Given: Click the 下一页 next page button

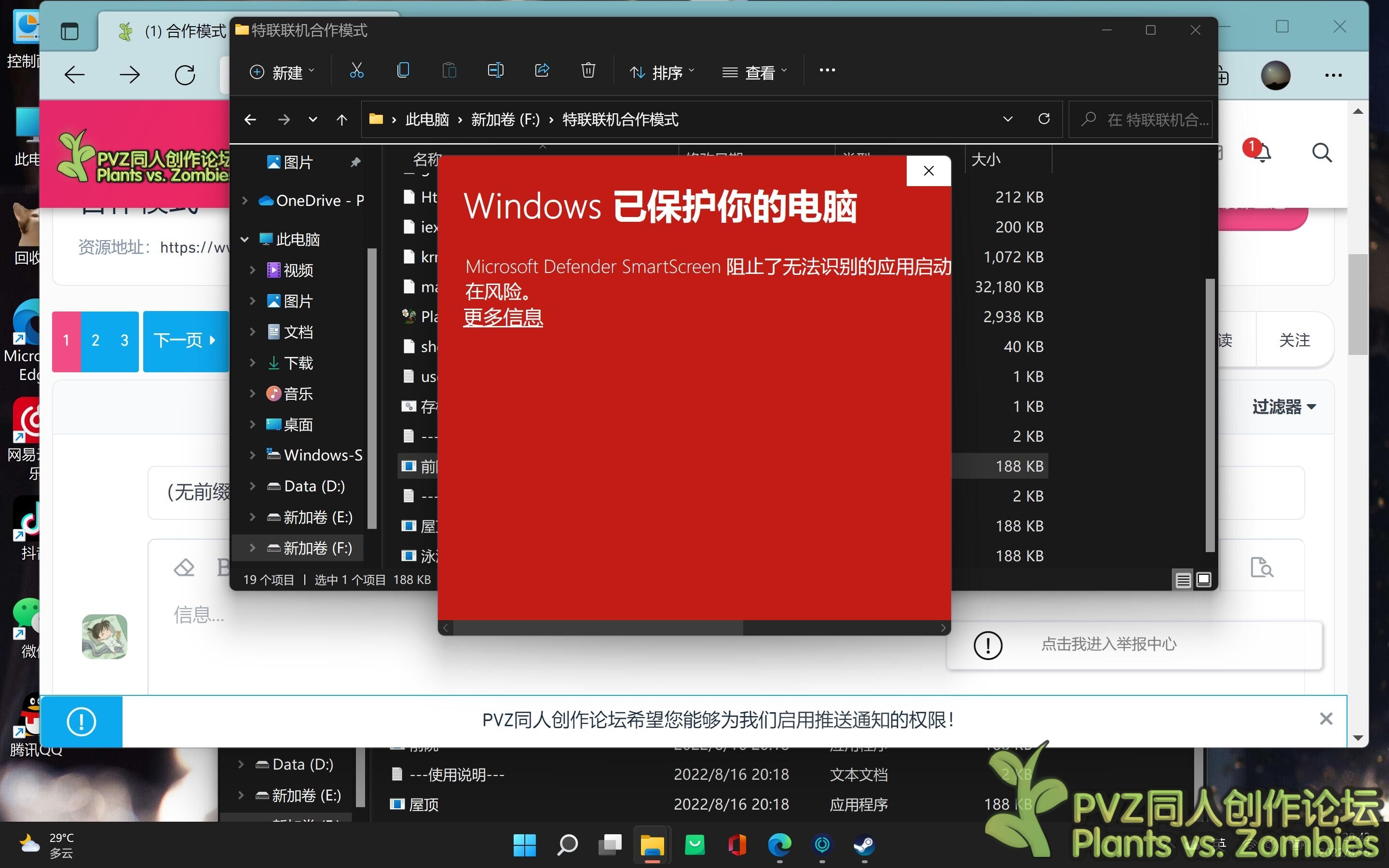Looking at the screenshot, I should pos(185,340).
